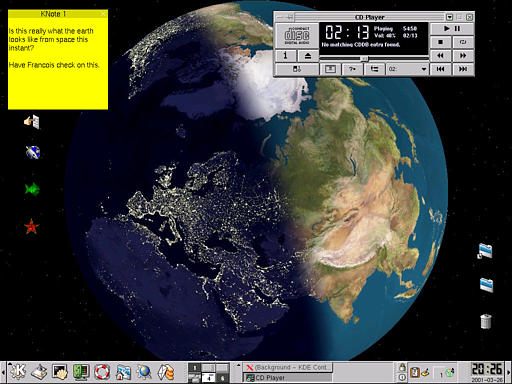Image resolution: width=512 pixels, height=384 pixels.
Task: Toggle play/pause in CD Player
Action: [452, 29]
